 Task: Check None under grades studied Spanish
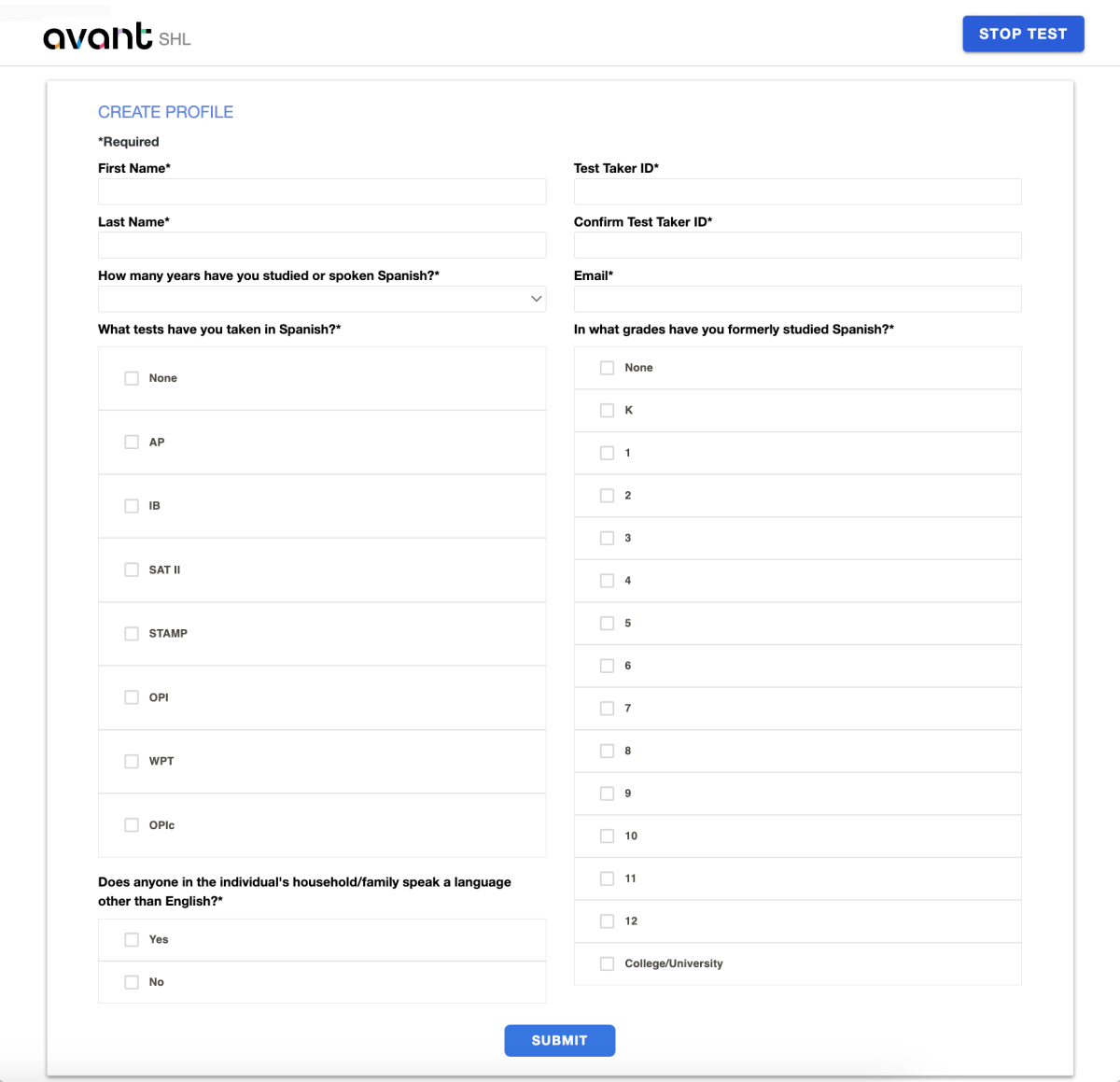pyautogui.click(x=607, y=368)
